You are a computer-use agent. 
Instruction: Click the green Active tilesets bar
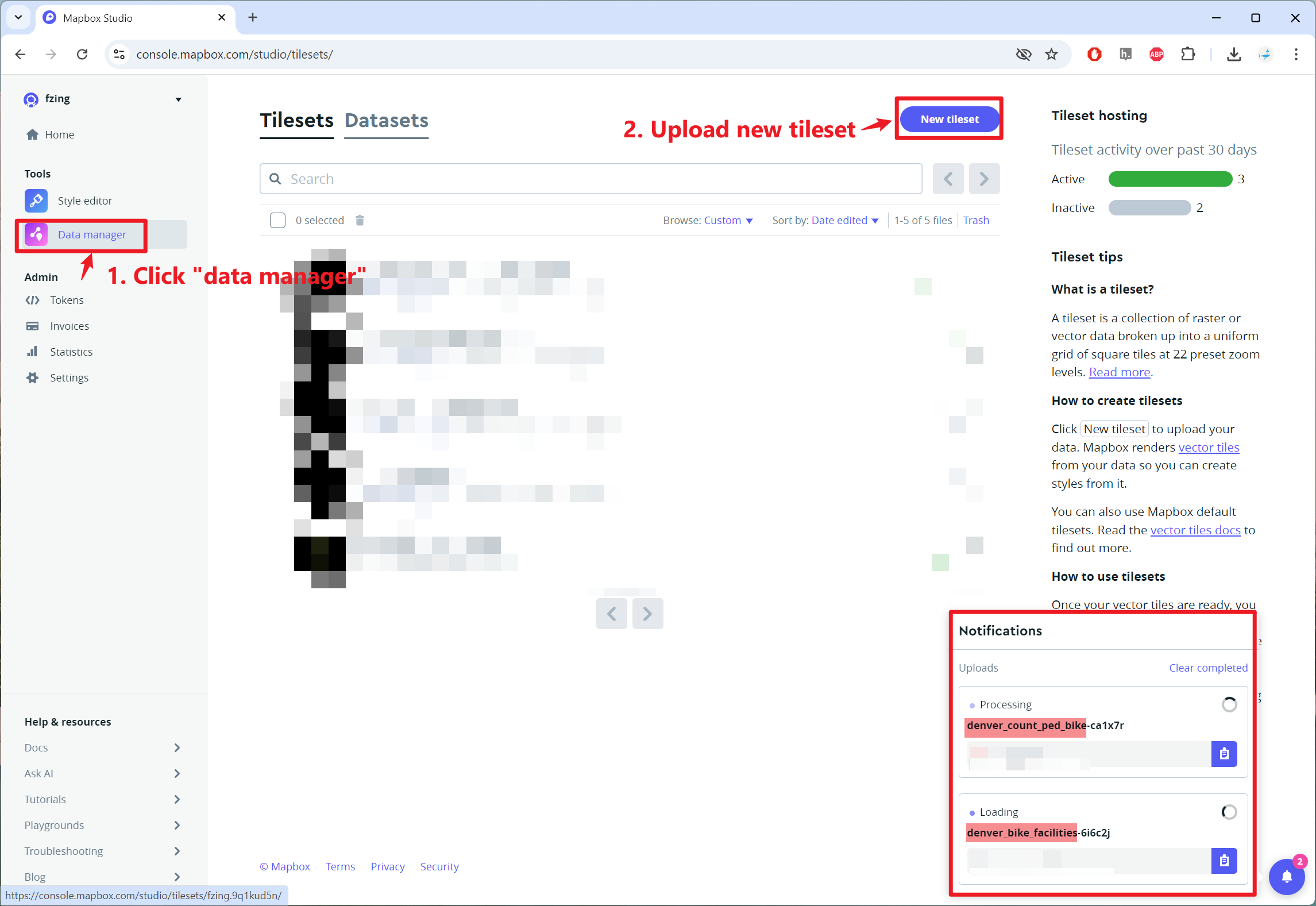(1170, 179)
